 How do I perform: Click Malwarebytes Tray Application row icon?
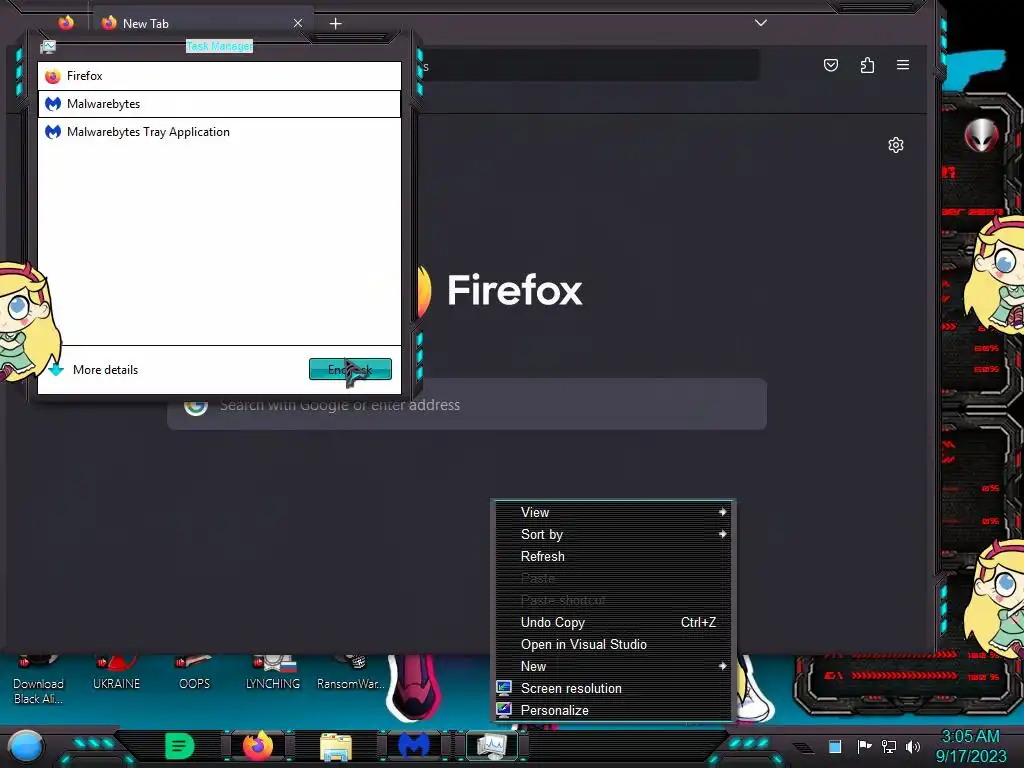[53, 132]
